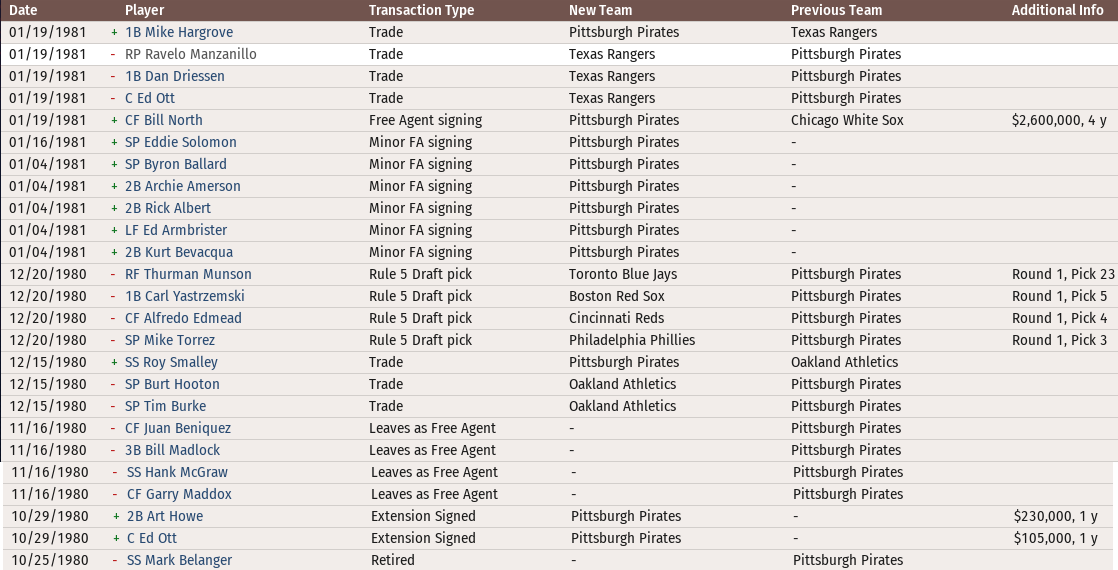Open 1B Mike Hargrove's player page
1118x570 pixels.
pyautogui.click(x=179, y=32)
